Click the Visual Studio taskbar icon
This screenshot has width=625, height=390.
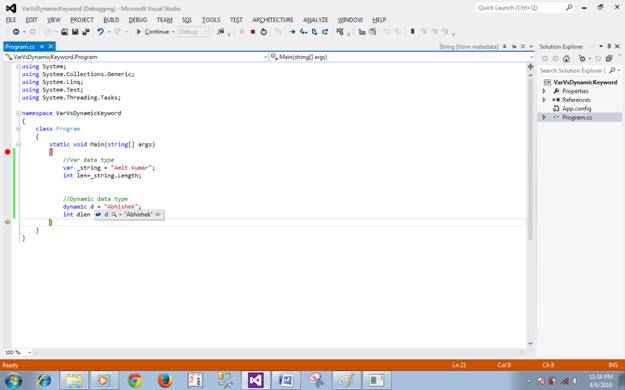(x=256, y=380)
